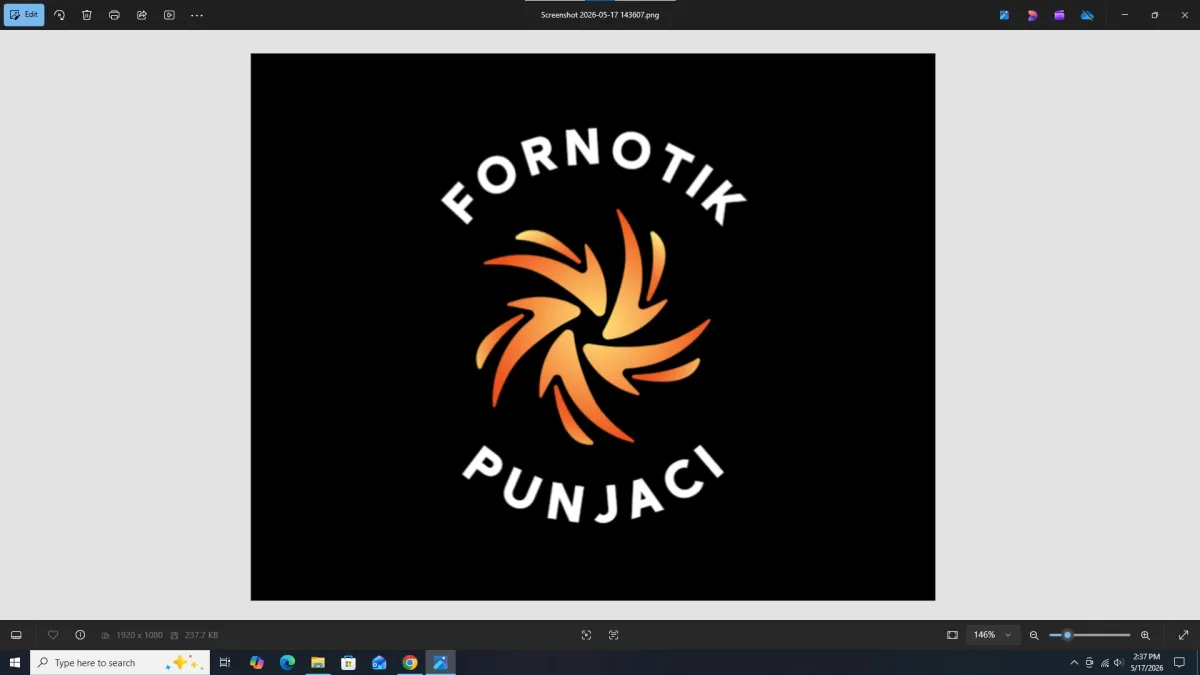
Task: Open Clipchamp video editor icon in title bar
Action: 1059,15
